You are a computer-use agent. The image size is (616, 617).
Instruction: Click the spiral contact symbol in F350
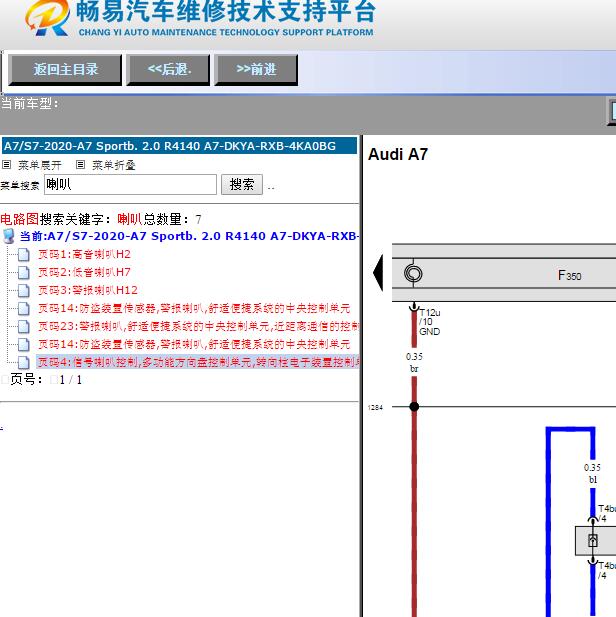[x=413, y=273]
